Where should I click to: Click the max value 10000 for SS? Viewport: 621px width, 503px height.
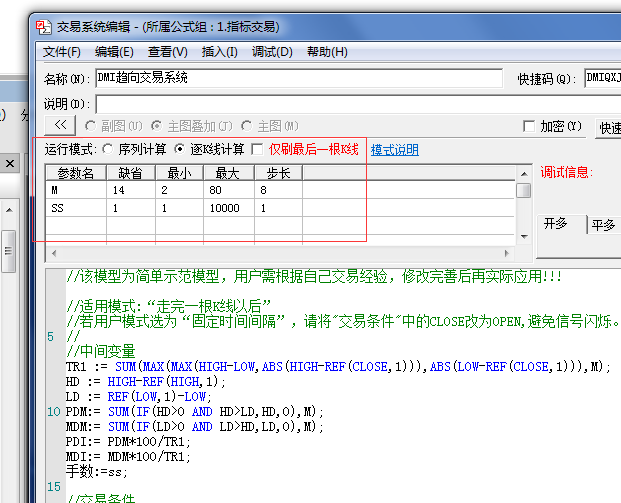pyautogui.click(x=228, y=208)
